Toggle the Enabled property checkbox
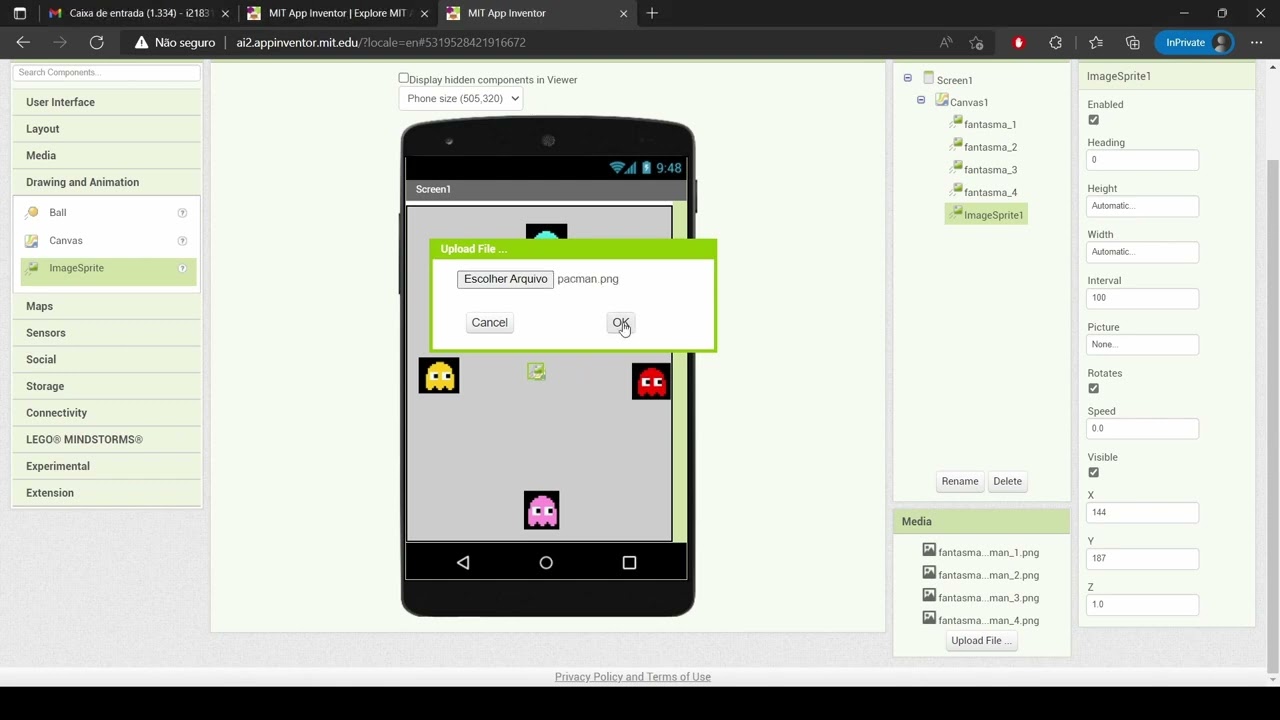1280x720 pixels. 1093,120
